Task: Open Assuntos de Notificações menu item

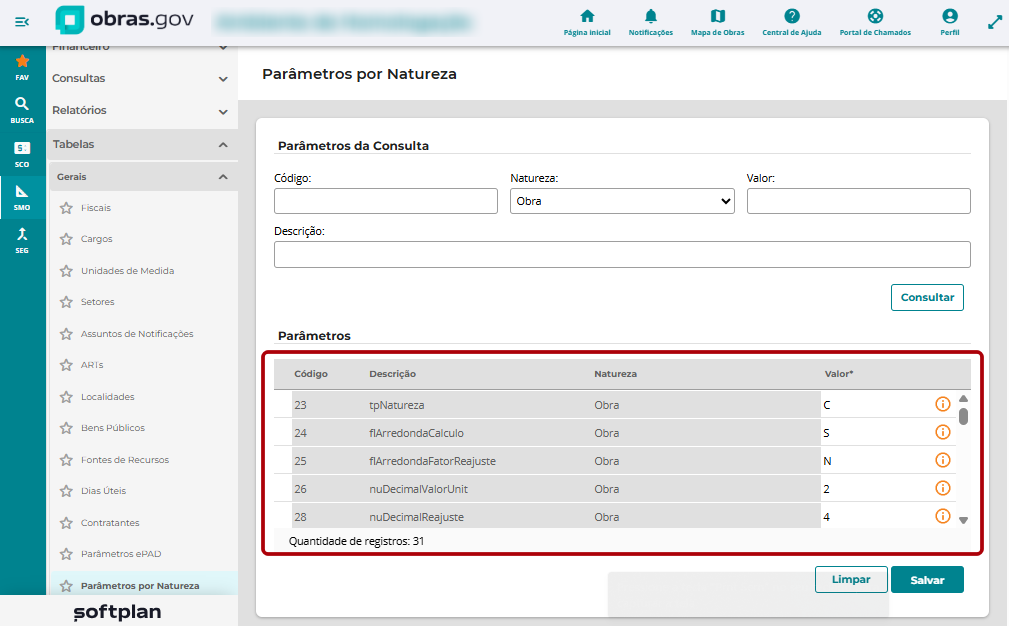Action: pyautogui.click(x=137, y=334)
